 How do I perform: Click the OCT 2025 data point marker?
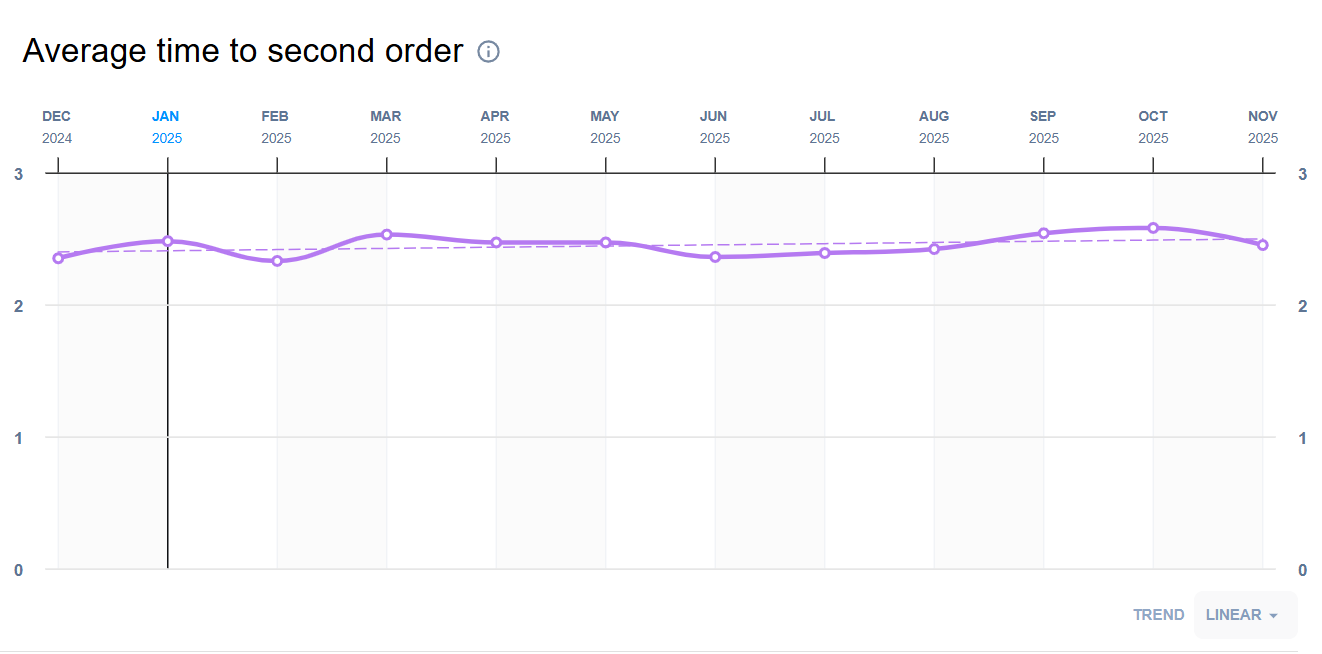(1153, 228)
